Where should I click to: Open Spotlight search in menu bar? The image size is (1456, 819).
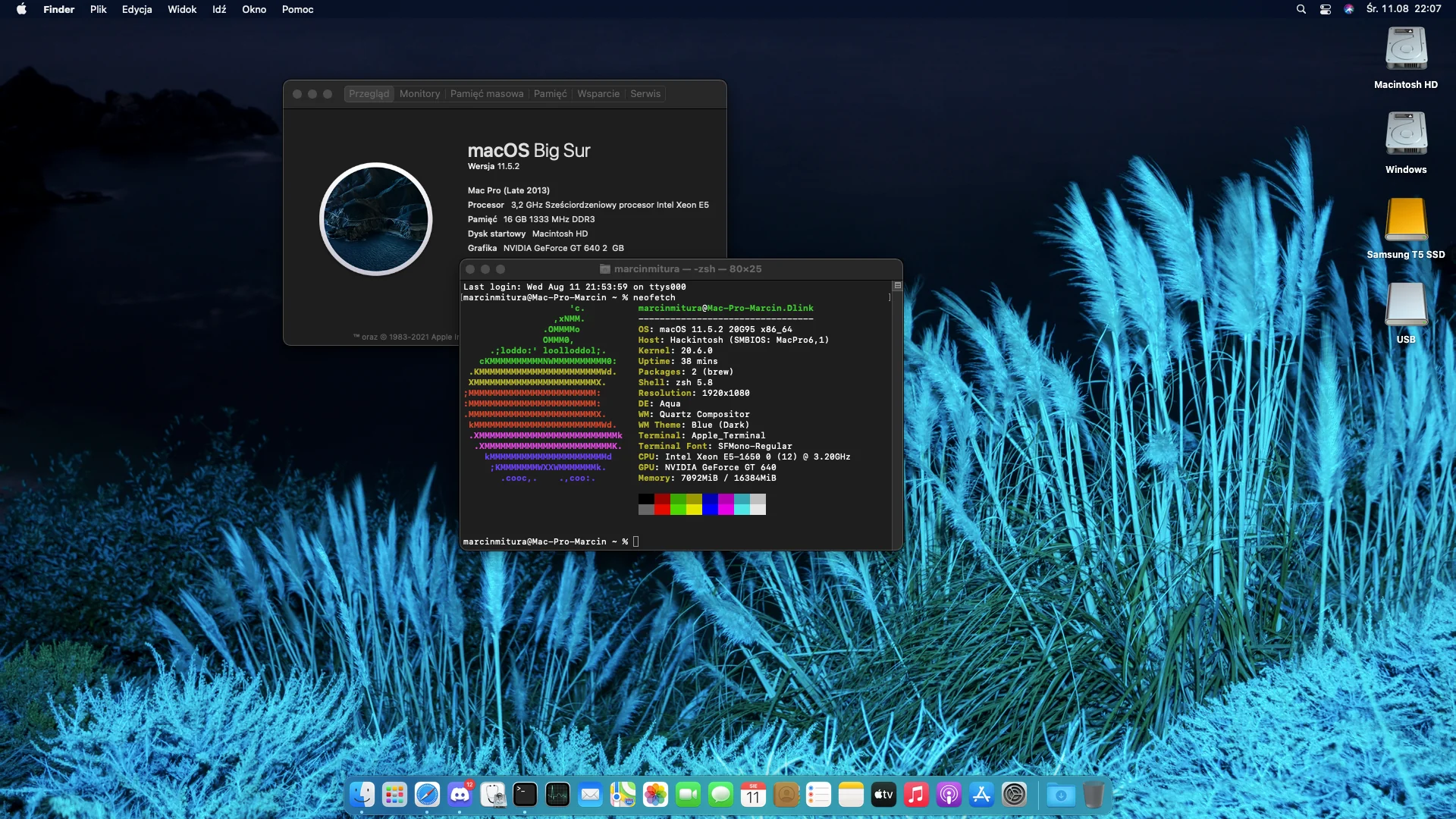[1301, 9]
